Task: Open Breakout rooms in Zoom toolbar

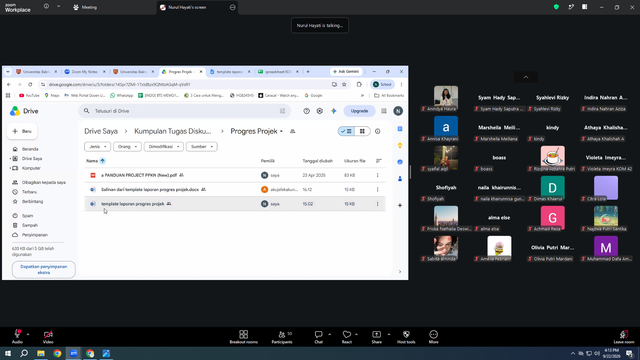Action: [x=243, y=337]
